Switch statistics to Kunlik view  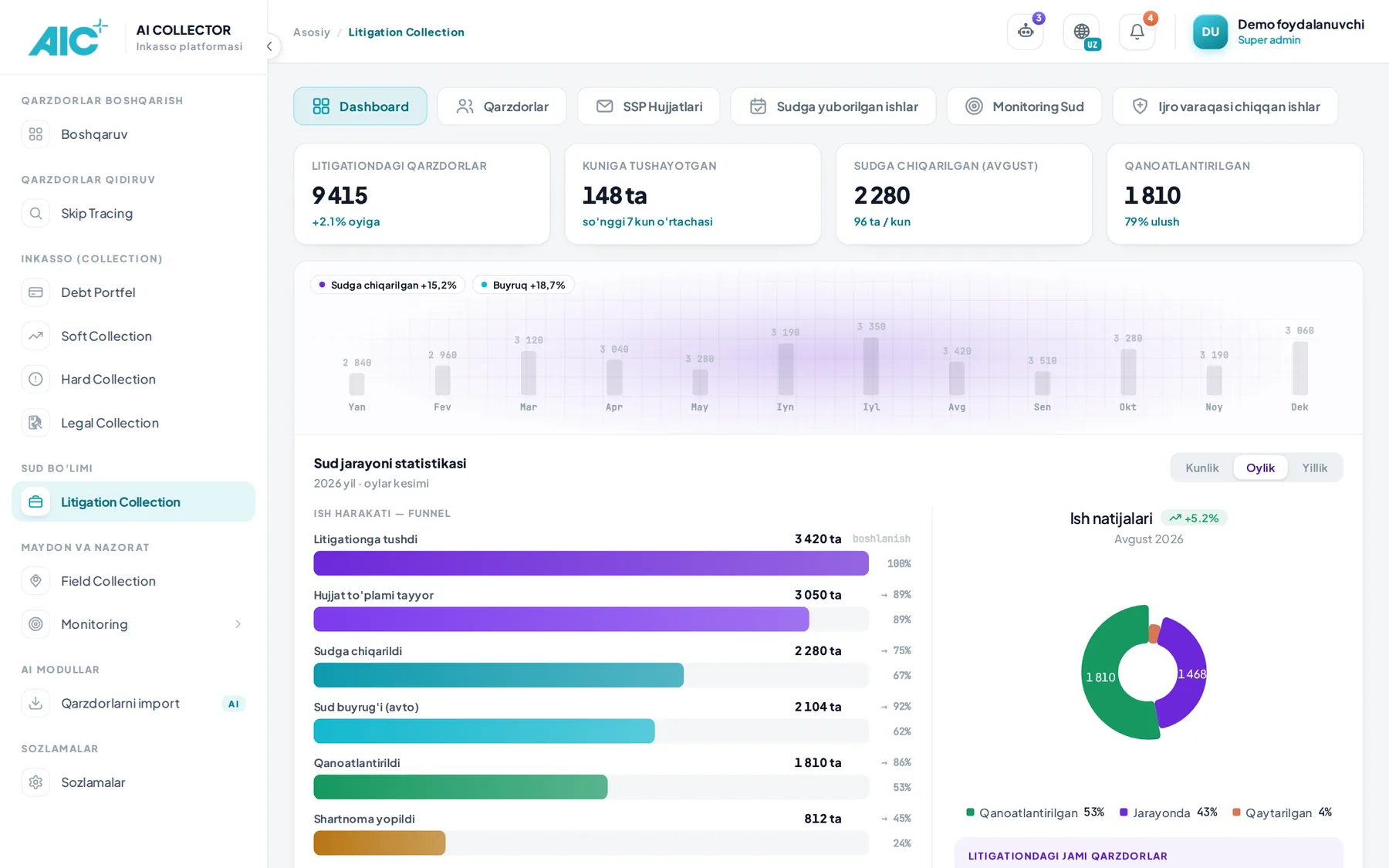click(1201, 468)
